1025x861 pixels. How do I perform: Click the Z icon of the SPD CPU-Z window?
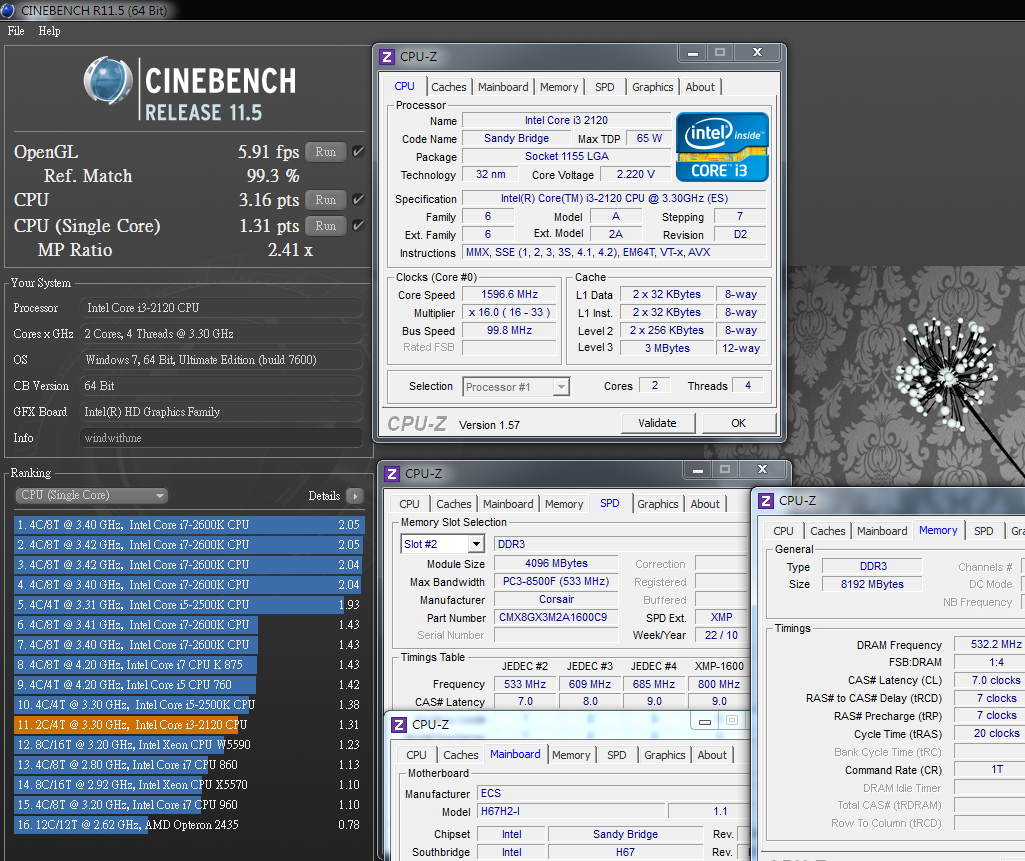tap(392, 474)
